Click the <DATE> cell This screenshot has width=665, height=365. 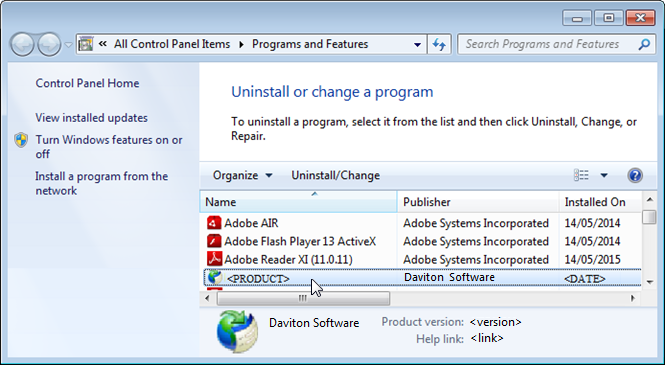click(x=584, y=279)
